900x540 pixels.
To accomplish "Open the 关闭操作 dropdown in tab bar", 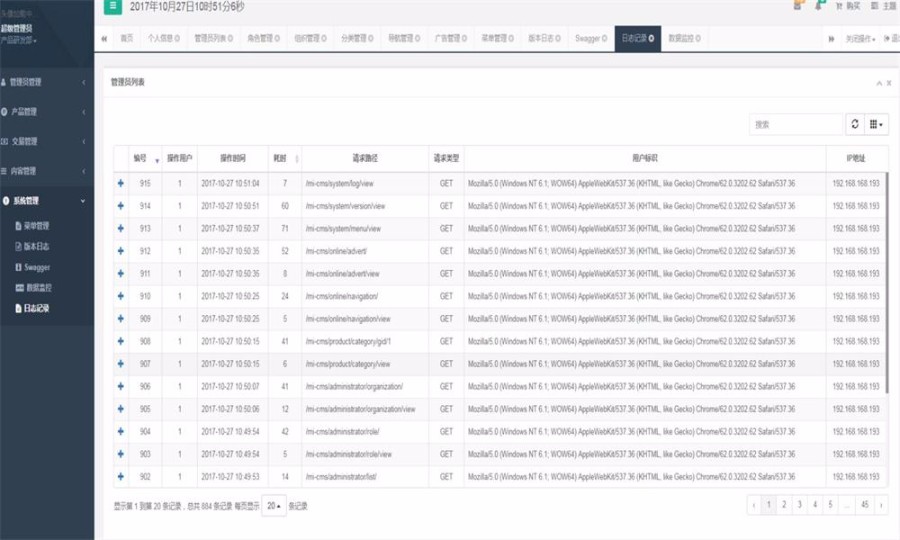I will (x=860, y=39).
